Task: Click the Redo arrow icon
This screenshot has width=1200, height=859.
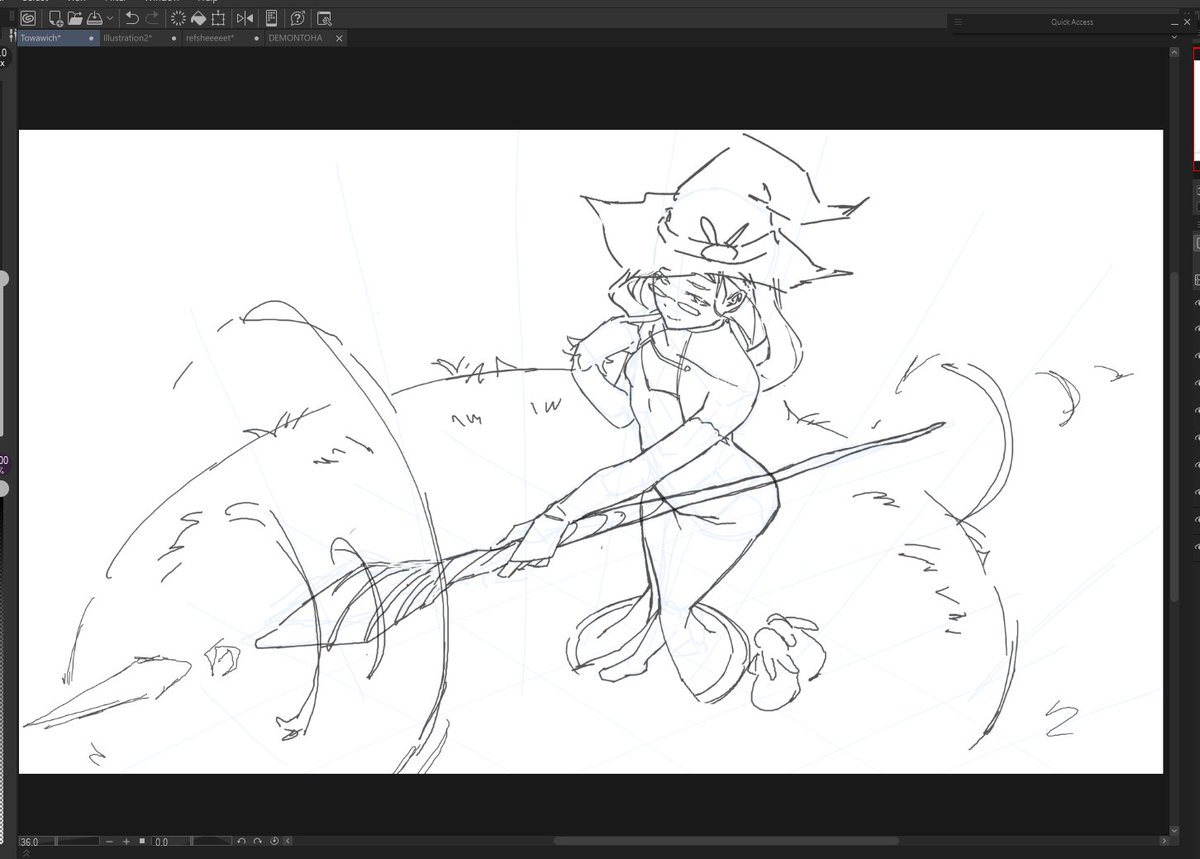Action: (x=152, y=18)
